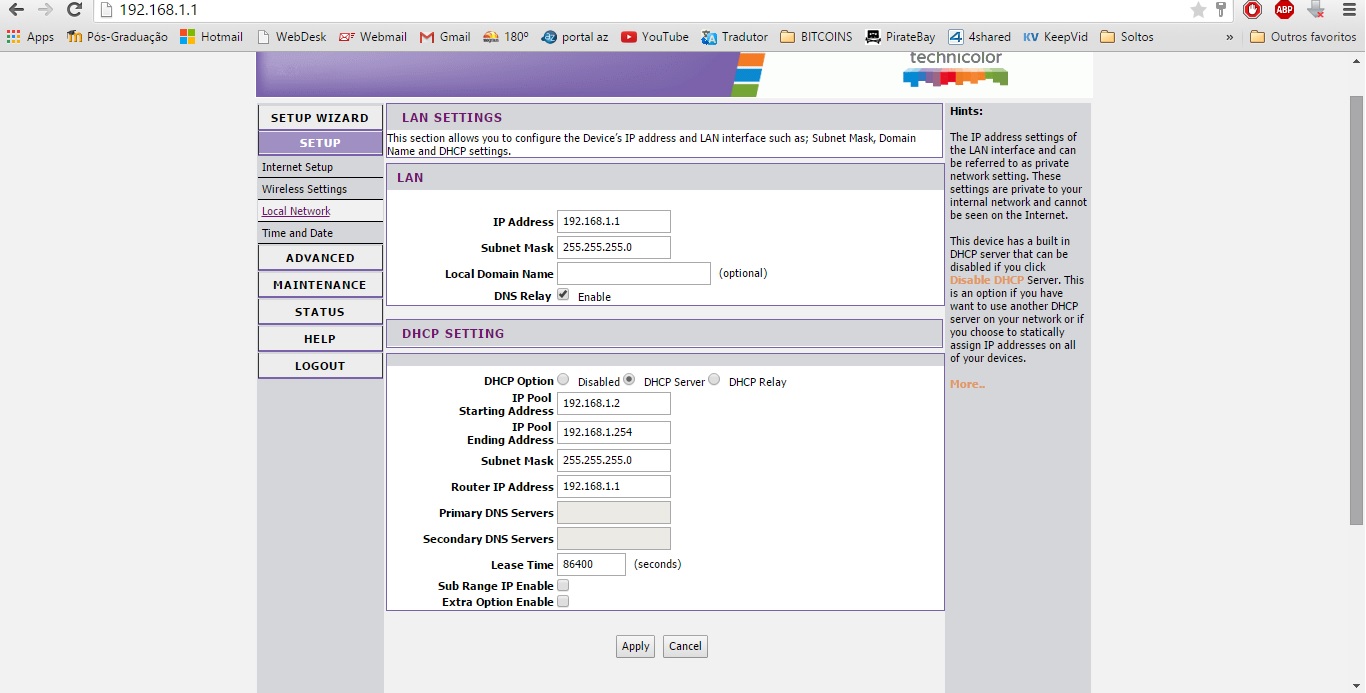The height and width of the screenshot is (693, 1366).
Task: Open the SETUP WIZARD menu
Action: click(x=320, y=118)
